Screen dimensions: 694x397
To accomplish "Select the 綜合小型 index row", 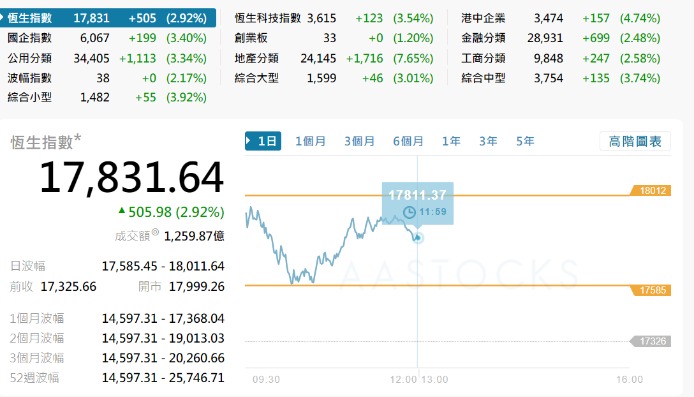I will click(108, 97).
